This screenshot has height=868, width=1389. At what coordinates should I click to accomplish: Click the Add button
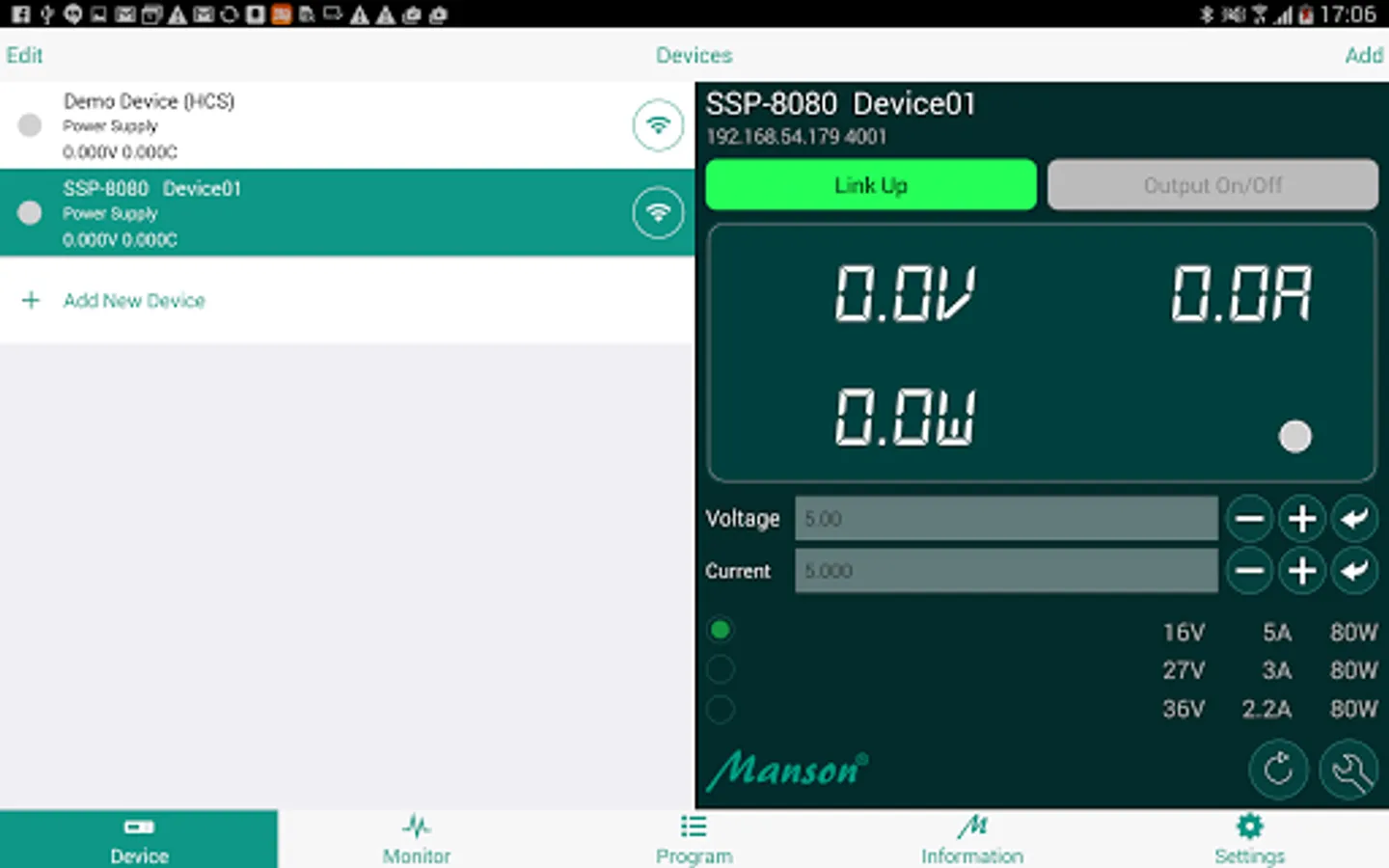(x=1364, y=55)
